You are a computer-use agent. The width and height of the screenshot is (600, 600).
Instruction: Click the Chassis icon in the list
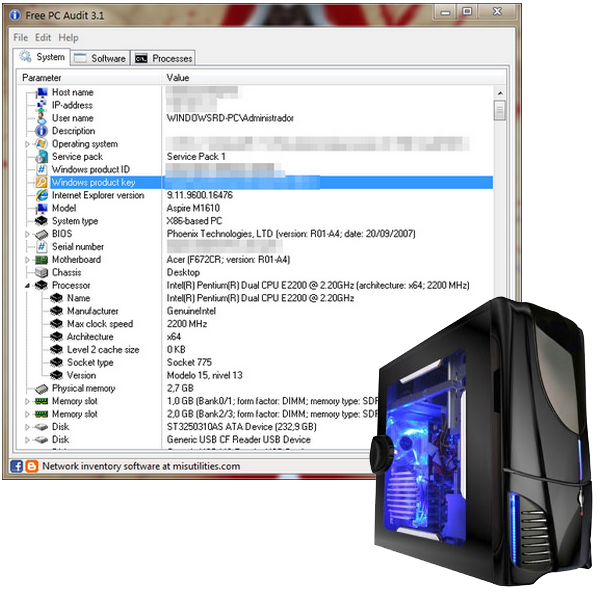click(x=41, y=272)
